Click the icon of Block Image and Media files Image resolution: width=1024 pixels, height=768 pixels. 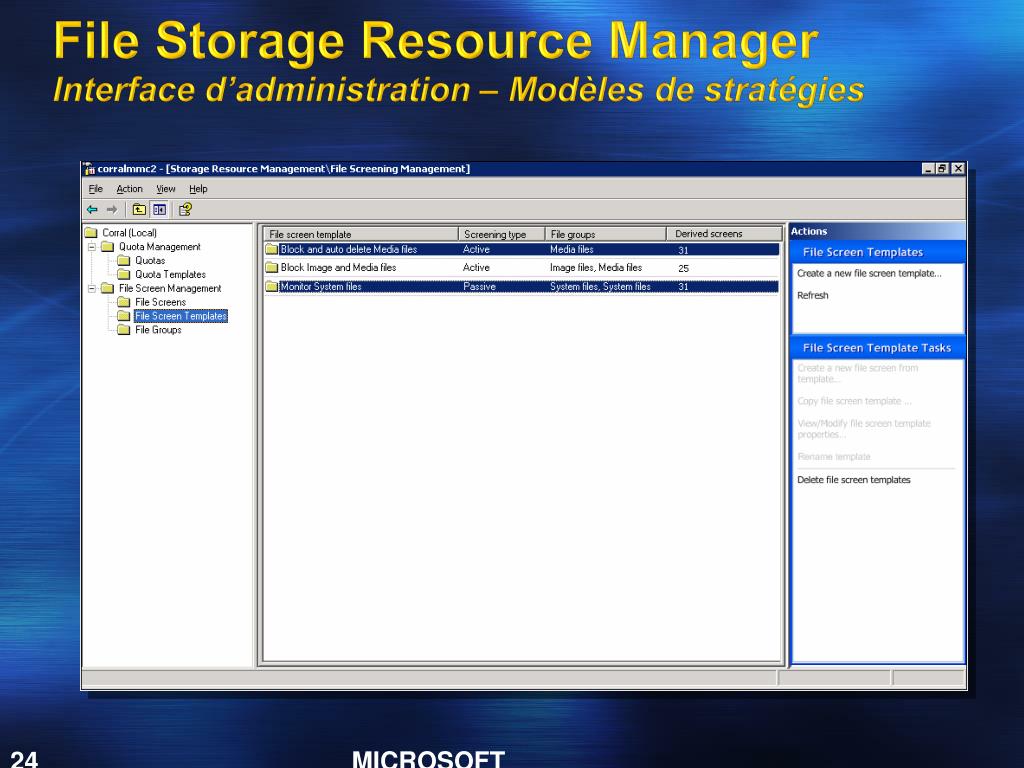[x=272, y=268]
